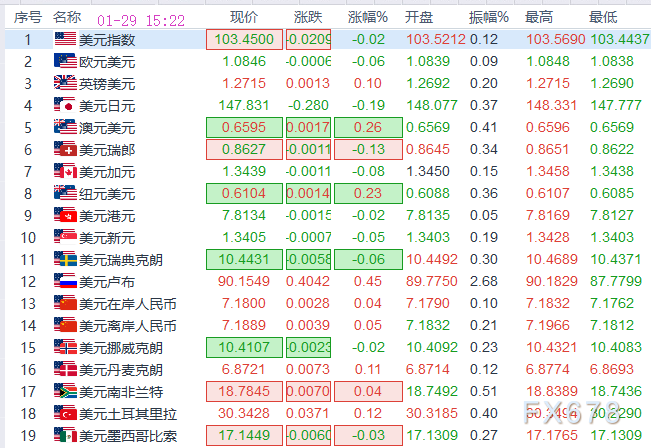Sort by the 名称 column header

(67, 17)
